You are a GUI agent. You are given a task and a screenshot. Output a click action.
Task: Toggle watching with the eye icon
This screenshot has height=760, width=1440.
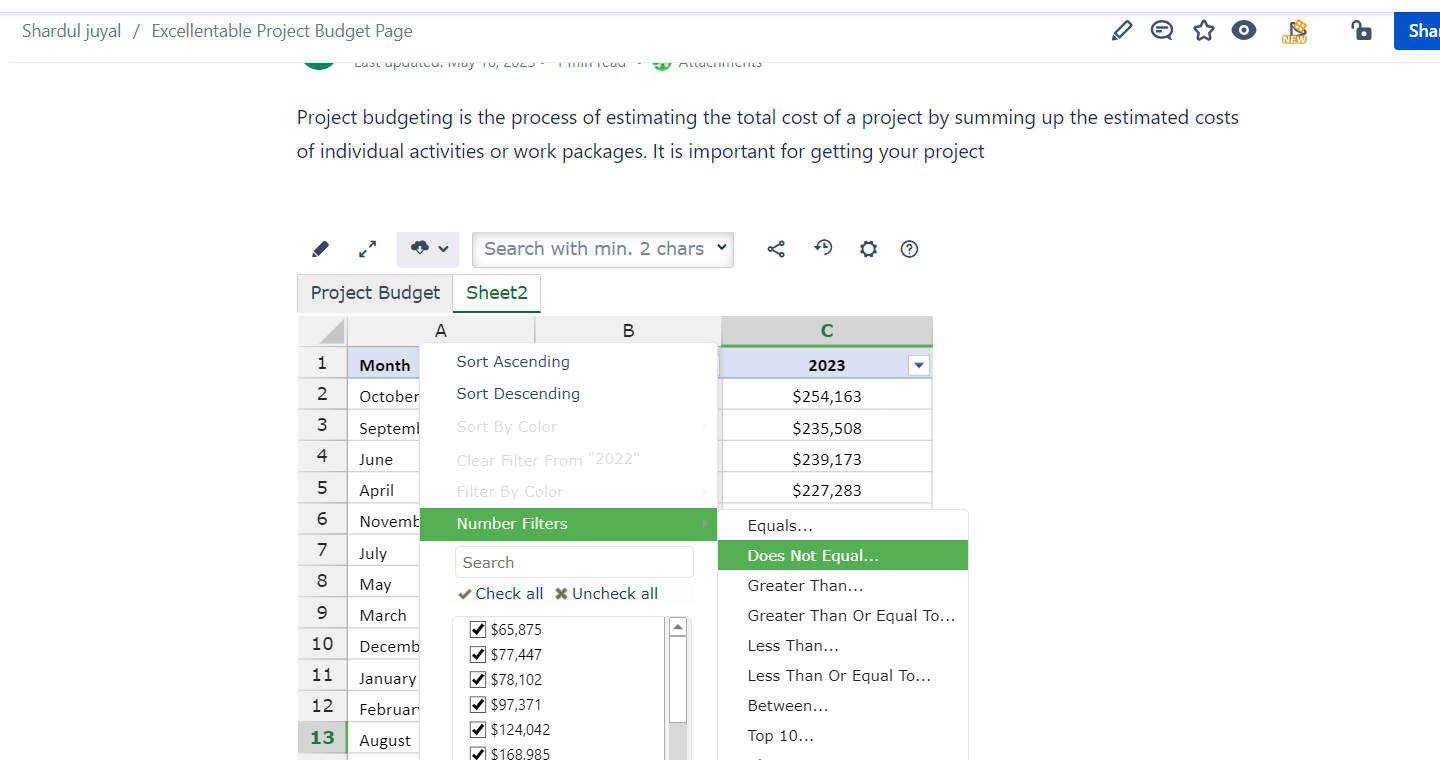point(1243,30)
